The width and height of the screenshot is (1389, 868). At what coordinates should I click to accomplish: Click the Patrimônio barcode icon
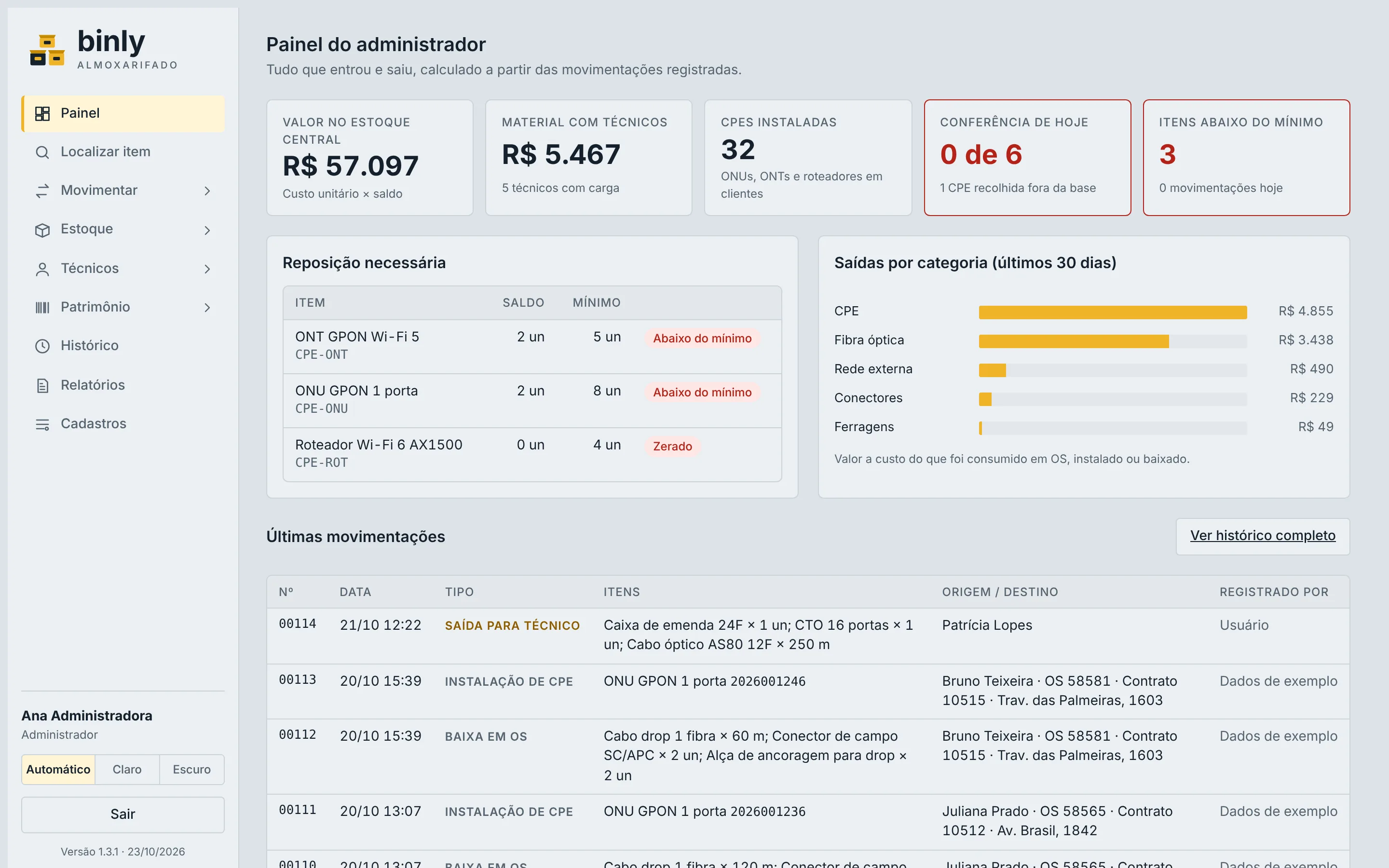click(x=42, y=307)
